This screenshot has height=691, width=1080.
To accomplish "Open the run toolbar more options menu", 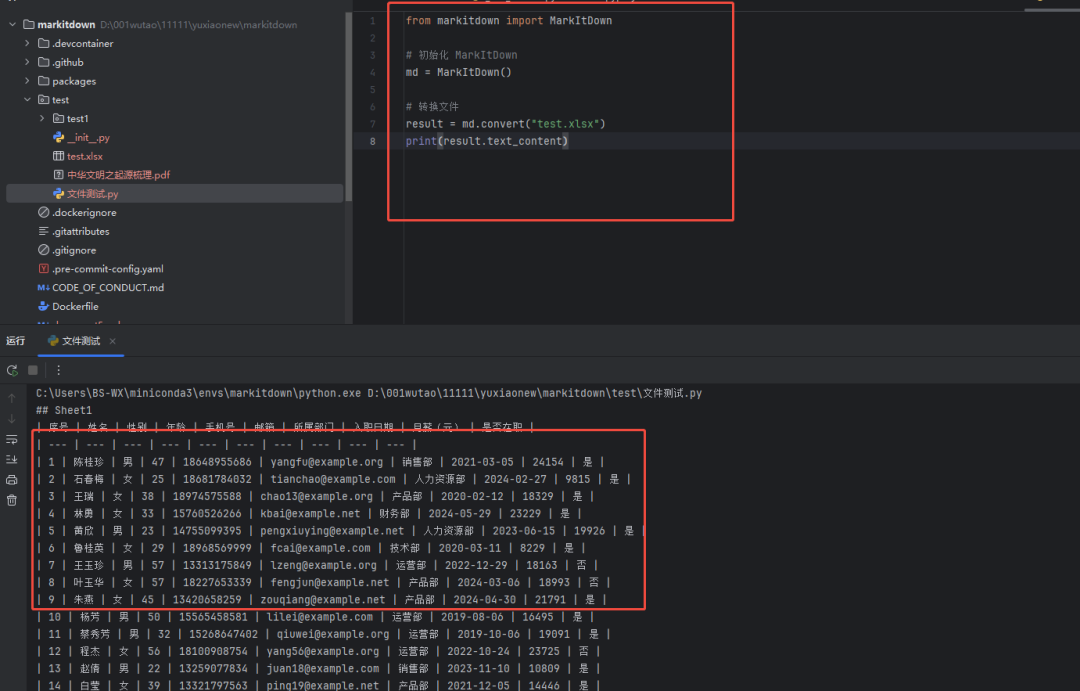I will click(59, 371).
